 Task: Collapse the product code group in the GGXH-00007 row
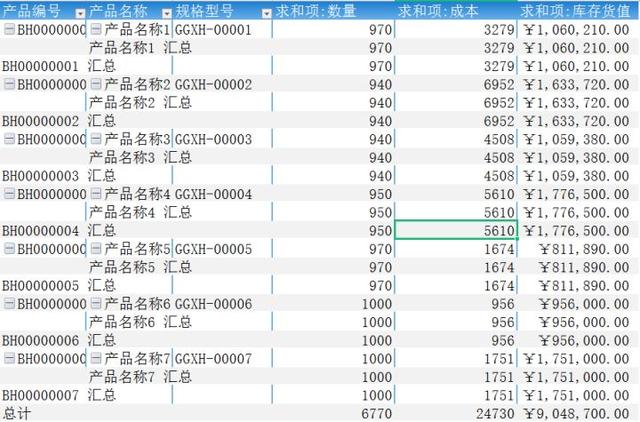(x=9, y=358)
